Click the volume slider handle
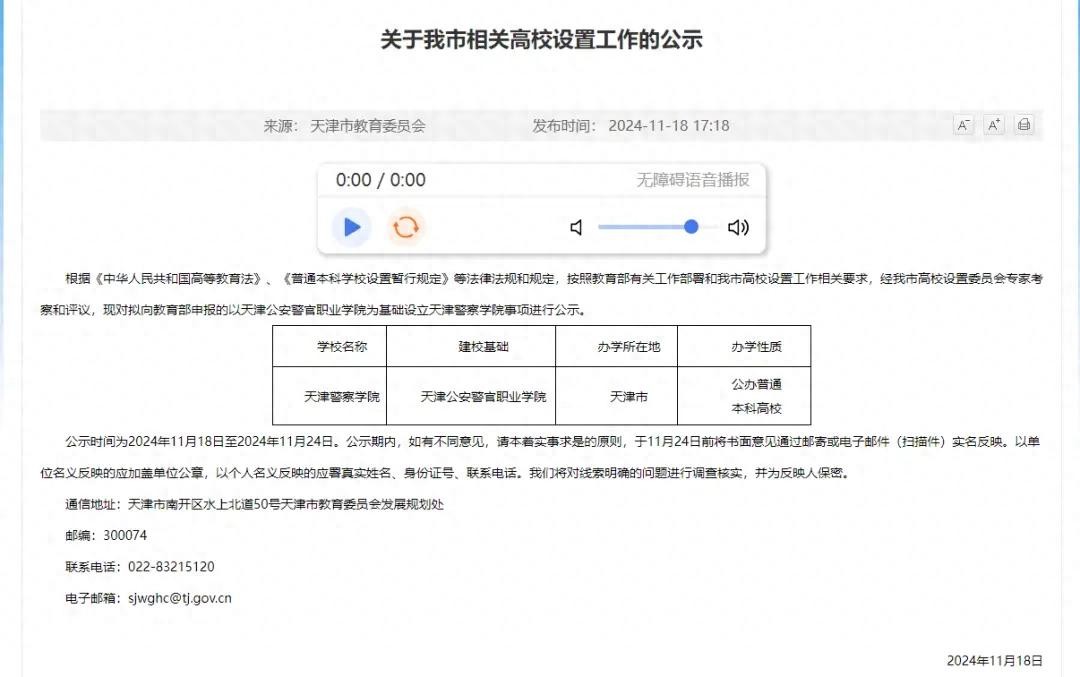 (x=691, y=227)
